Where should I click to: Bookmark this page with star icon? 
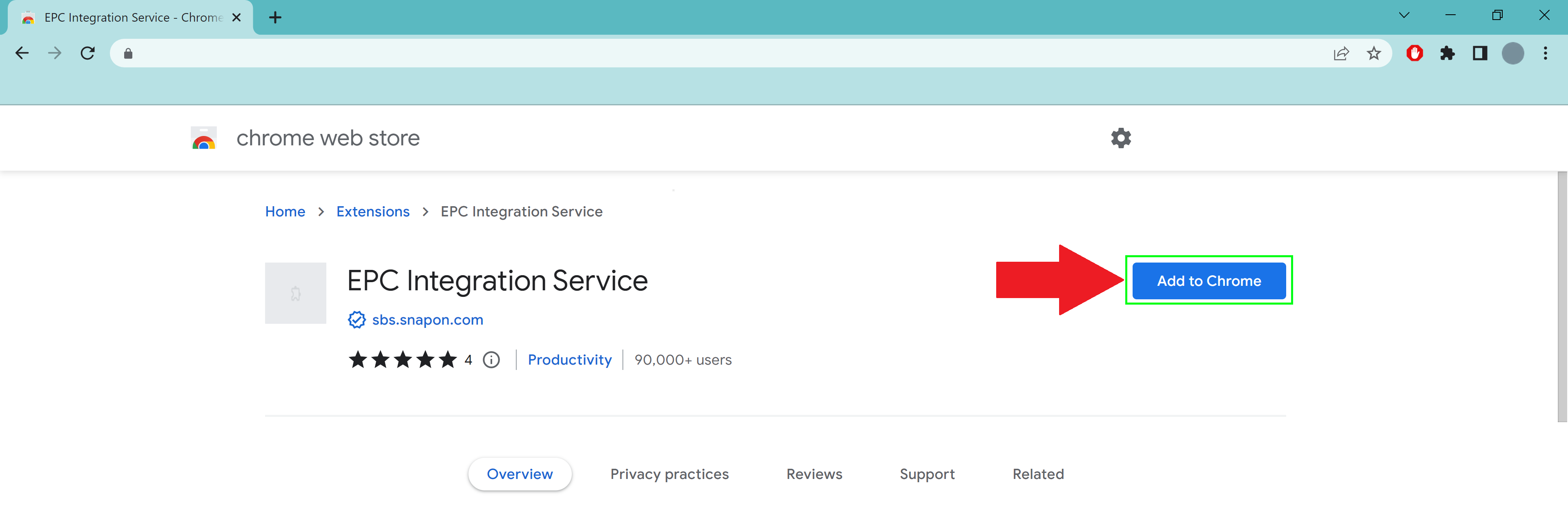click(x=1374, y=53)
